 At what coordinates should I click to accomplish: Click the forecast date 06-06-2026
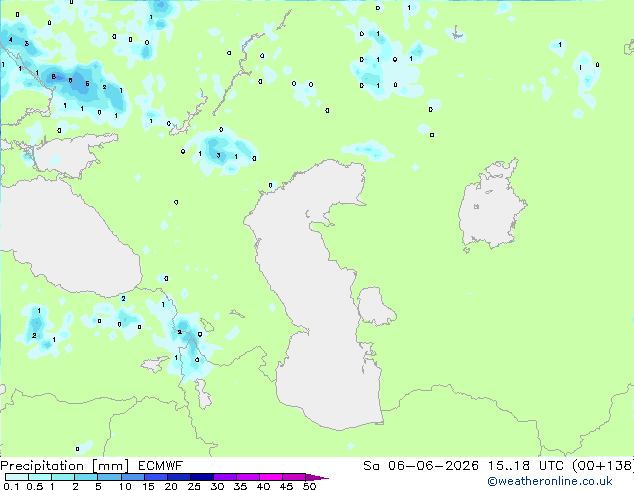click(433, 466)
